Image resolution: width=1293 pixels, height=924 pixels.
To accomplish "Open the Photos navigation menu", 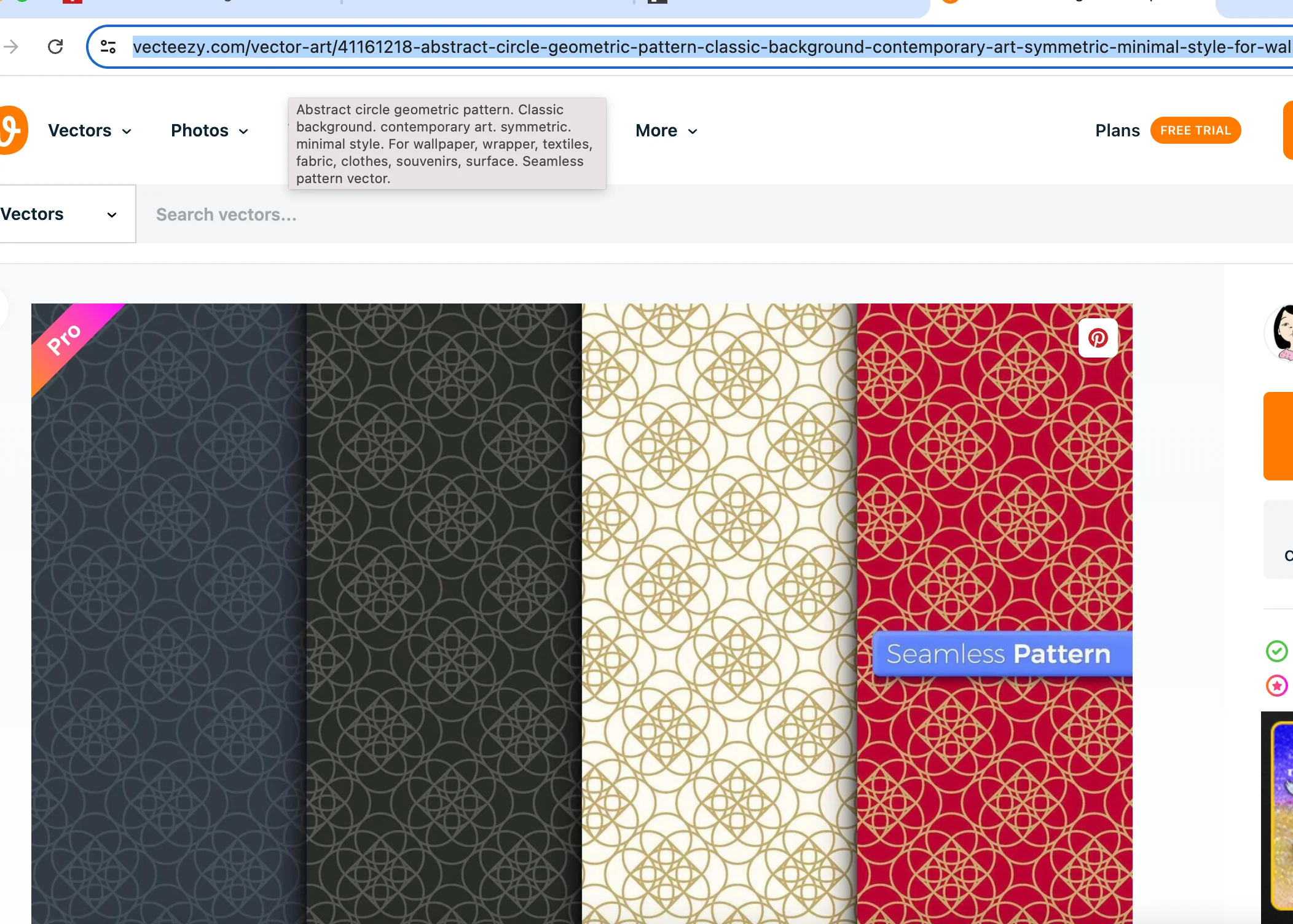I will click(210, 131).
